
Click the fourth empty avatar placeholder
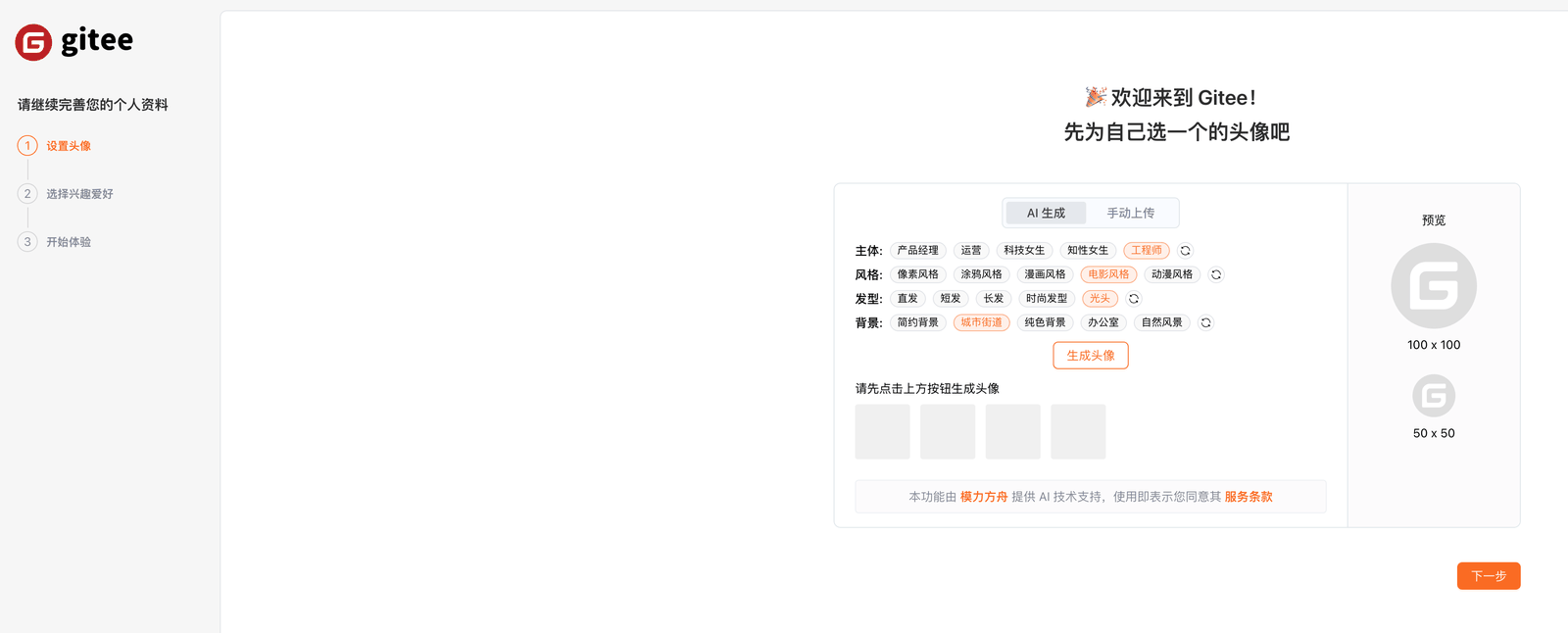tap(1078, 432)
